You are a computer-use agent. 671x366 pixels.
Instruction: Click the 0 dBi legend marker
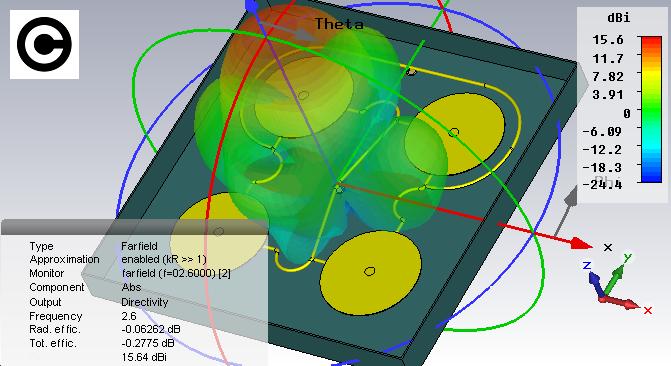[627, 113]
